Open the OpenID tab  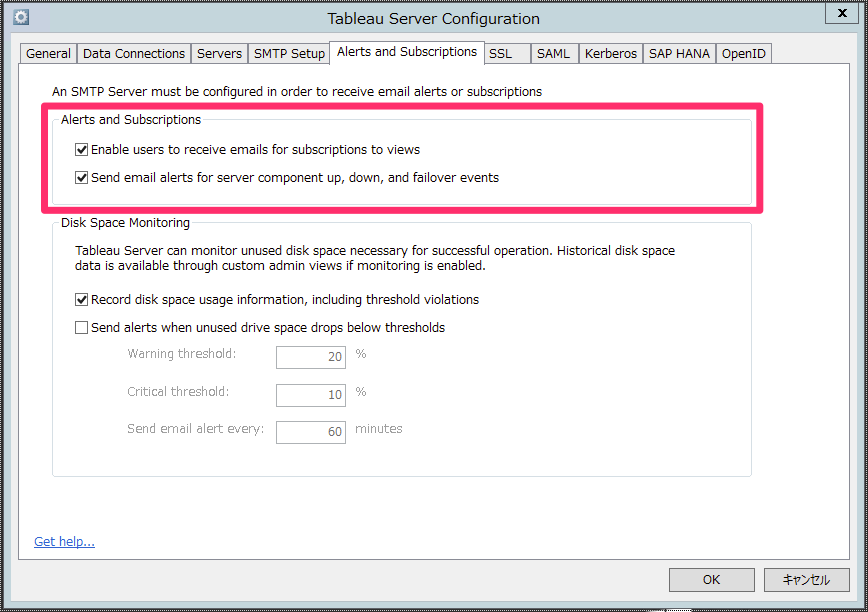tap(743, 52)
